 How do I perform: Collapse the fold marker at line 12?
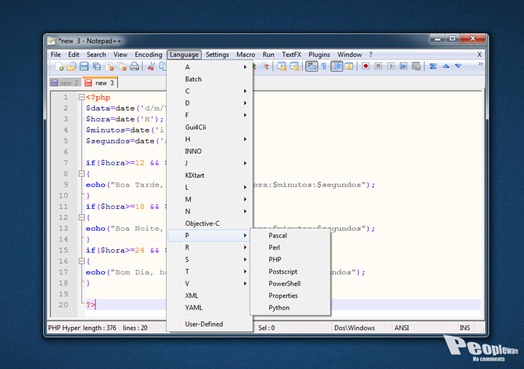tap(81, 218)
